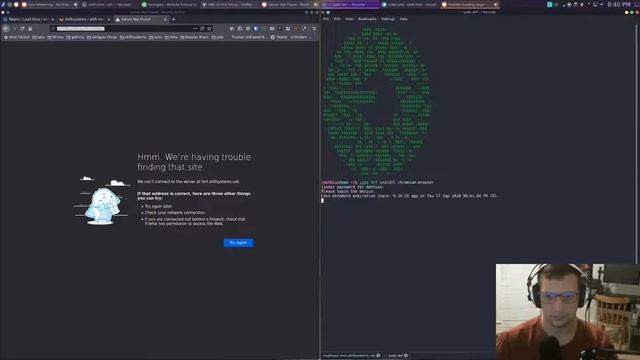Open Konsole Bookmarks menu

pyautogui.click(x=367, y=19)
